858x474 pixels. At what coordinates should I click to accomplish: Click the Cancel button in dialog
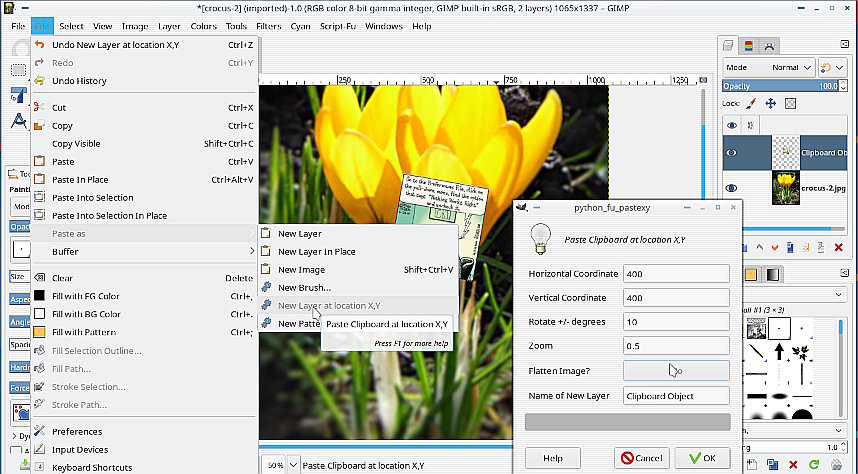click(x=641, y=458)
